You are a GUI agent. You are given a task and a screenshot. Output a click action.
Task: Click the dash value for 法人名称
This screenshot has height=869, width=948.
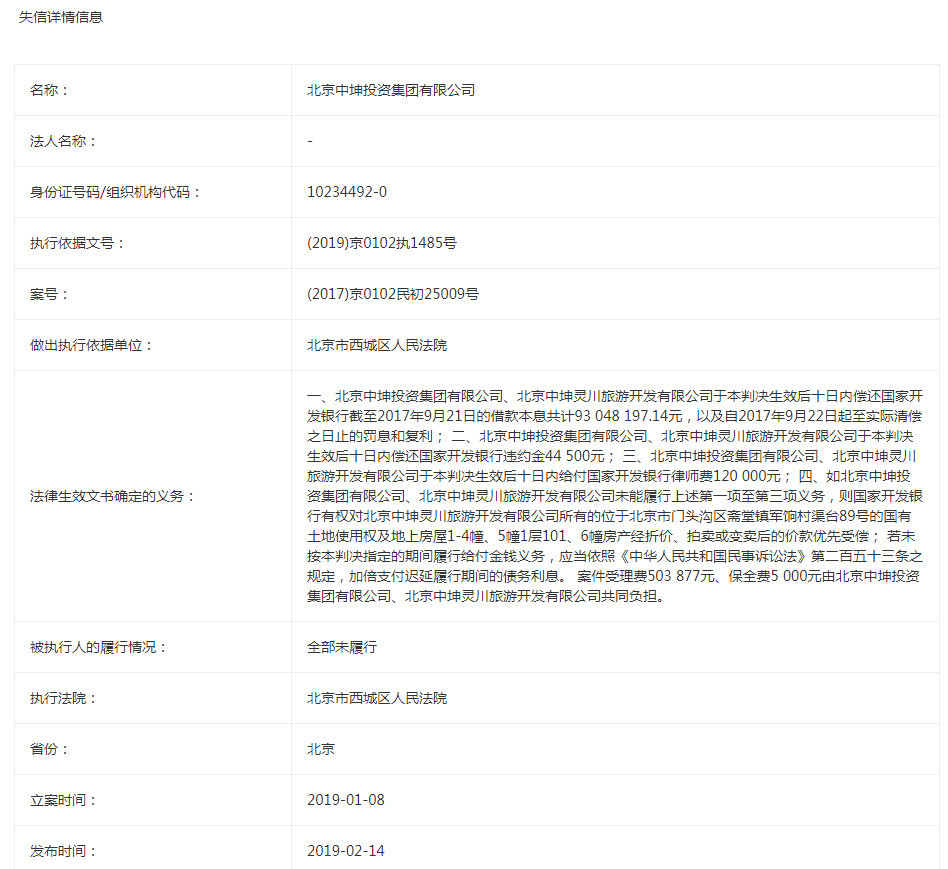tap(310, 141)
